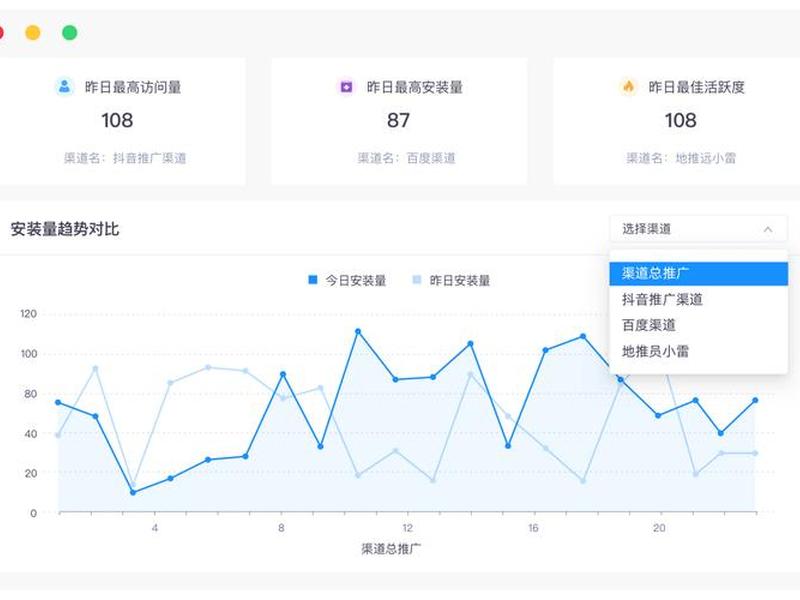Click the 昨日最高访问量 card title
Screen dimensions: 800x600
[133, 87]
